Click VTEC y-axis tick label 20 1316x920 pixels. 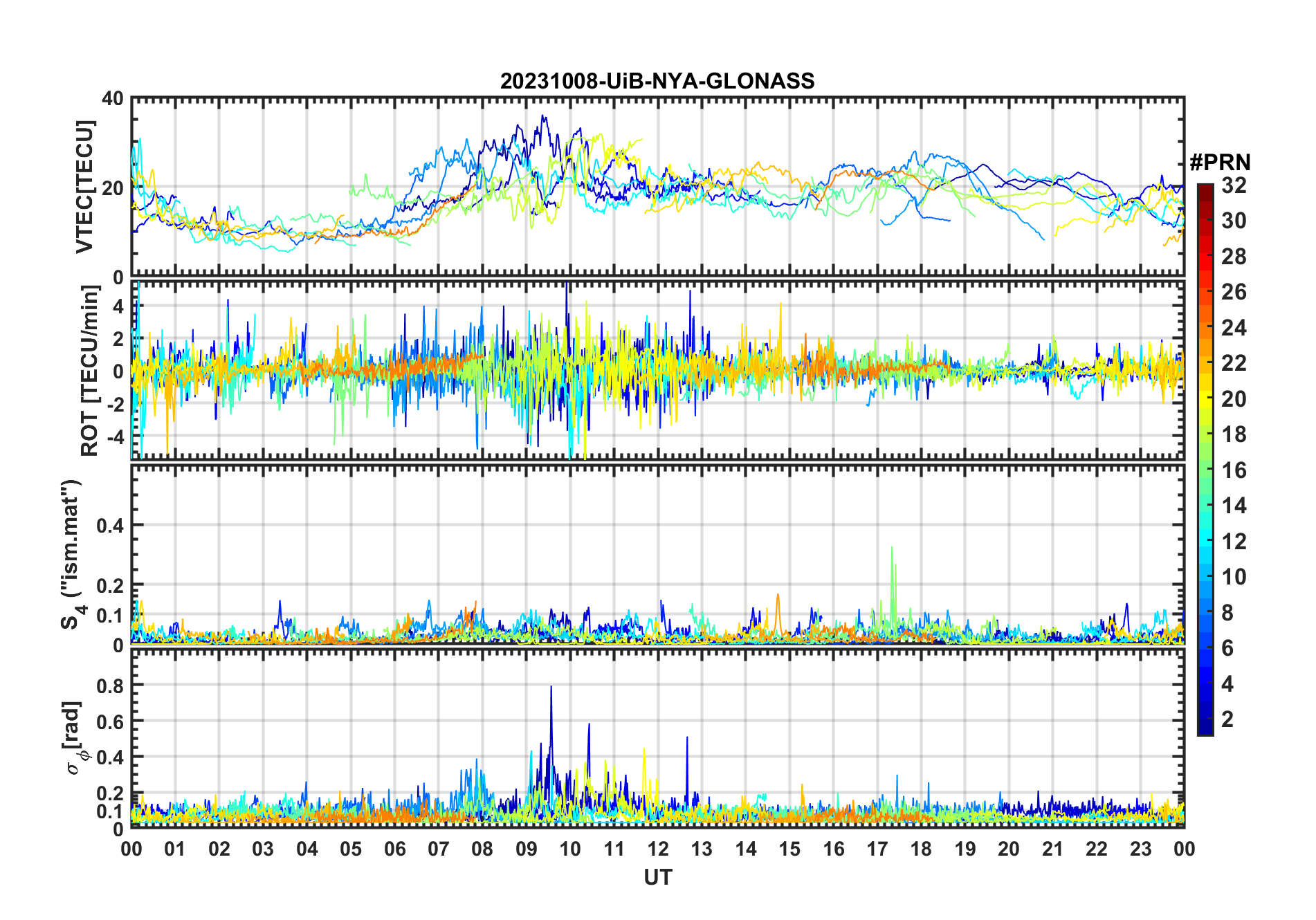113,188
